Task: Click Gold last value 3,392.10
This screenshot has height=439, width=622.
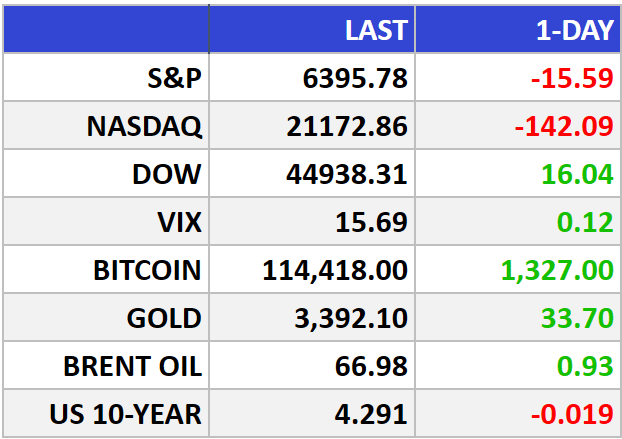Action: [x=351, y=318]
